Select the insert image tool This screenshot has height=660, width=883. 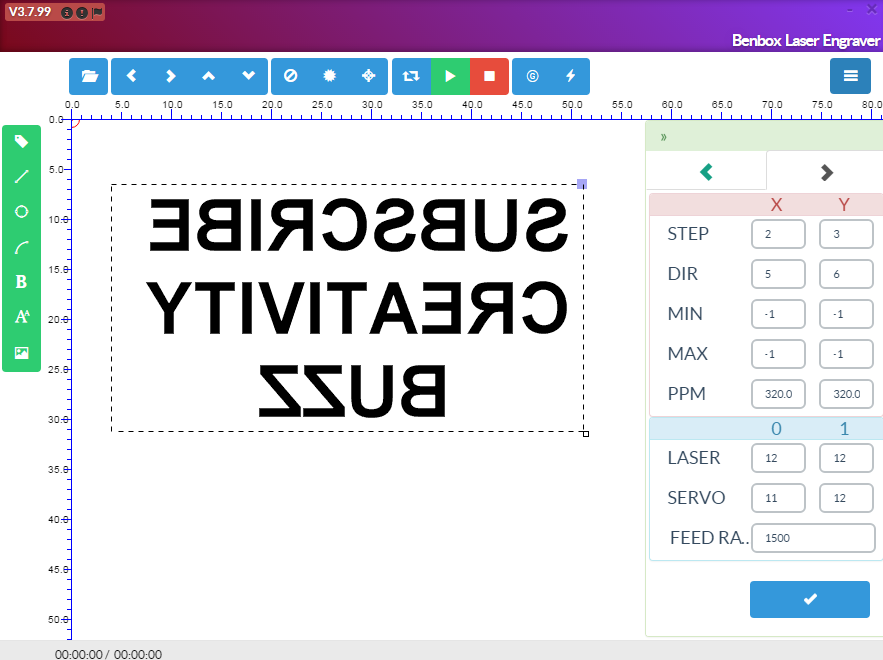21,353
